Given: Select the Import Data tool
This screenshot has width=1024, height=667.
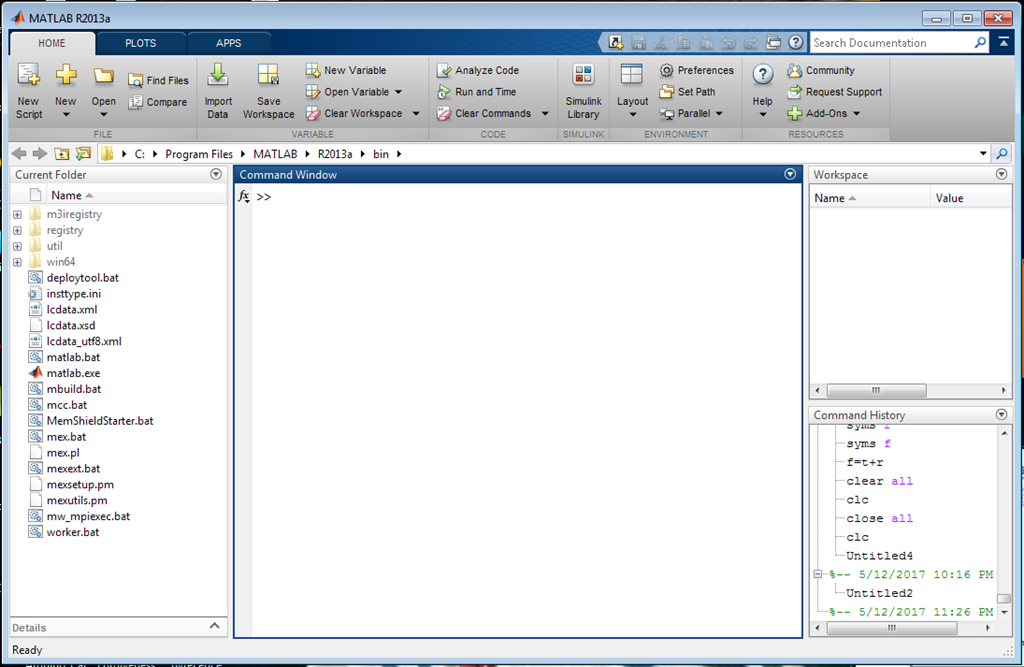Looking at the screenshot, I should pos(218,90).
